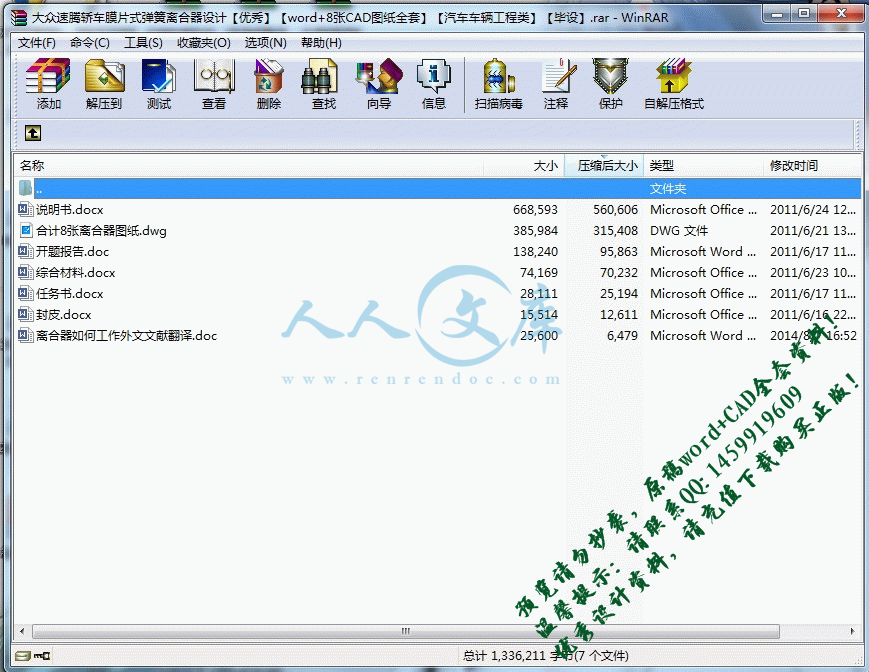Screen dimensions: 869x672
Task: Click the DWG icon beside 合计8张离合器图纸.dwg
Action: (25, 230)
